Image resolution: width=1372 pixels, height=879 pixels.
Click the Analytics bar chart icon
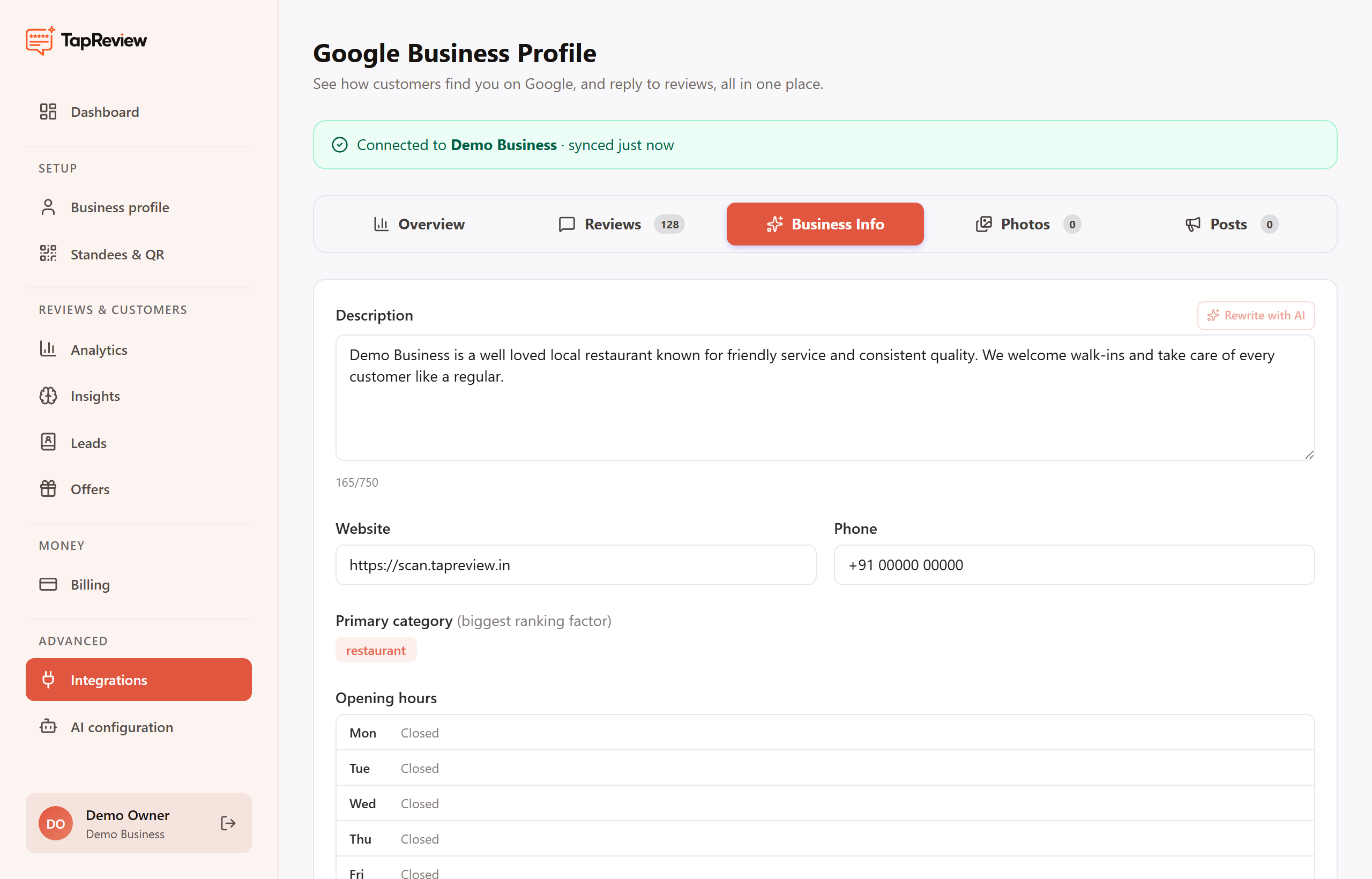tap(48, 349)
